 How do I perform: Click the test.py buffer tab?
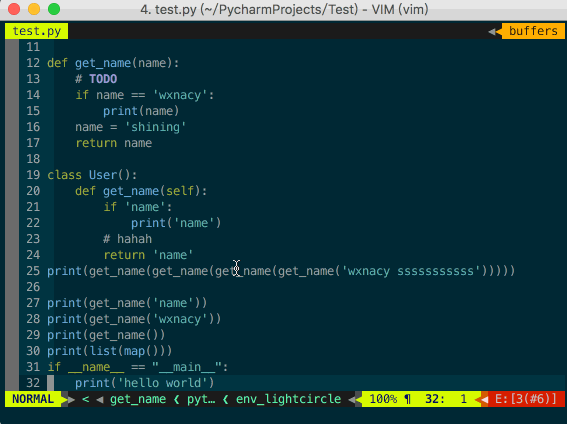pyautogui.click(x=36, y=31)
